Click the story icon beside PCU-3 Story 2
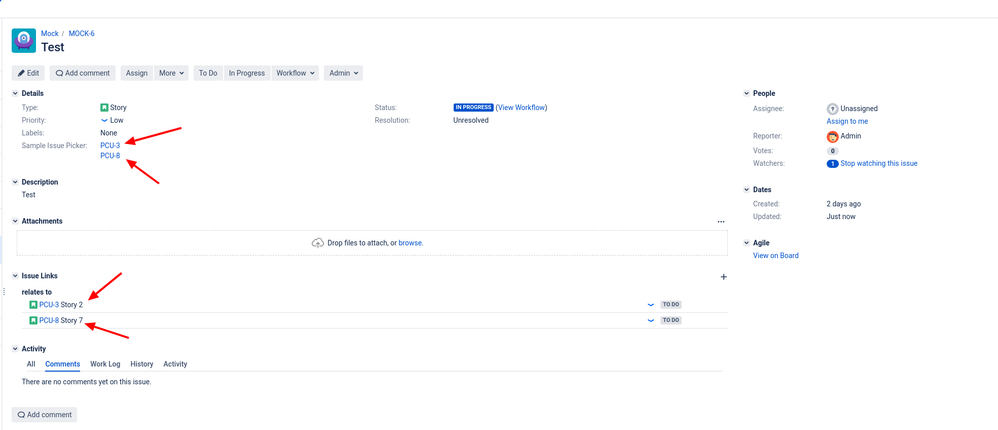This screenshot has width=998, height=430. point(34,305)
